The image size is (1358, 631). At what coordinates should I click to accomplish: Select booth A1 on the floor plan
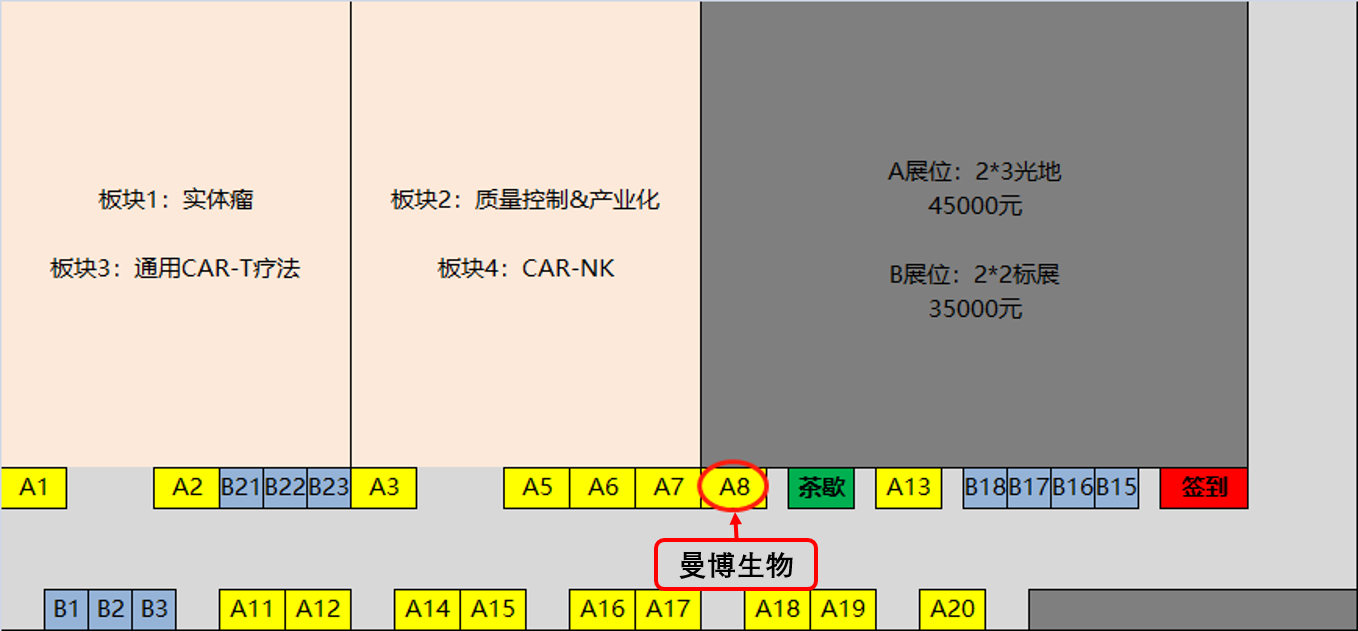pos(34,488)
